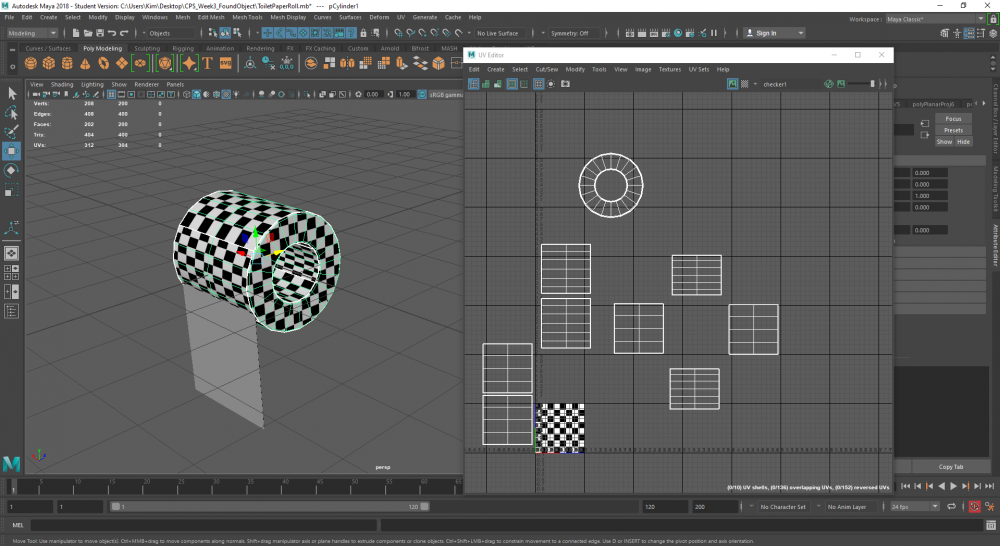Open the UV Editor Textures menu
1000x546 pixels.
[x=670, y=70]
